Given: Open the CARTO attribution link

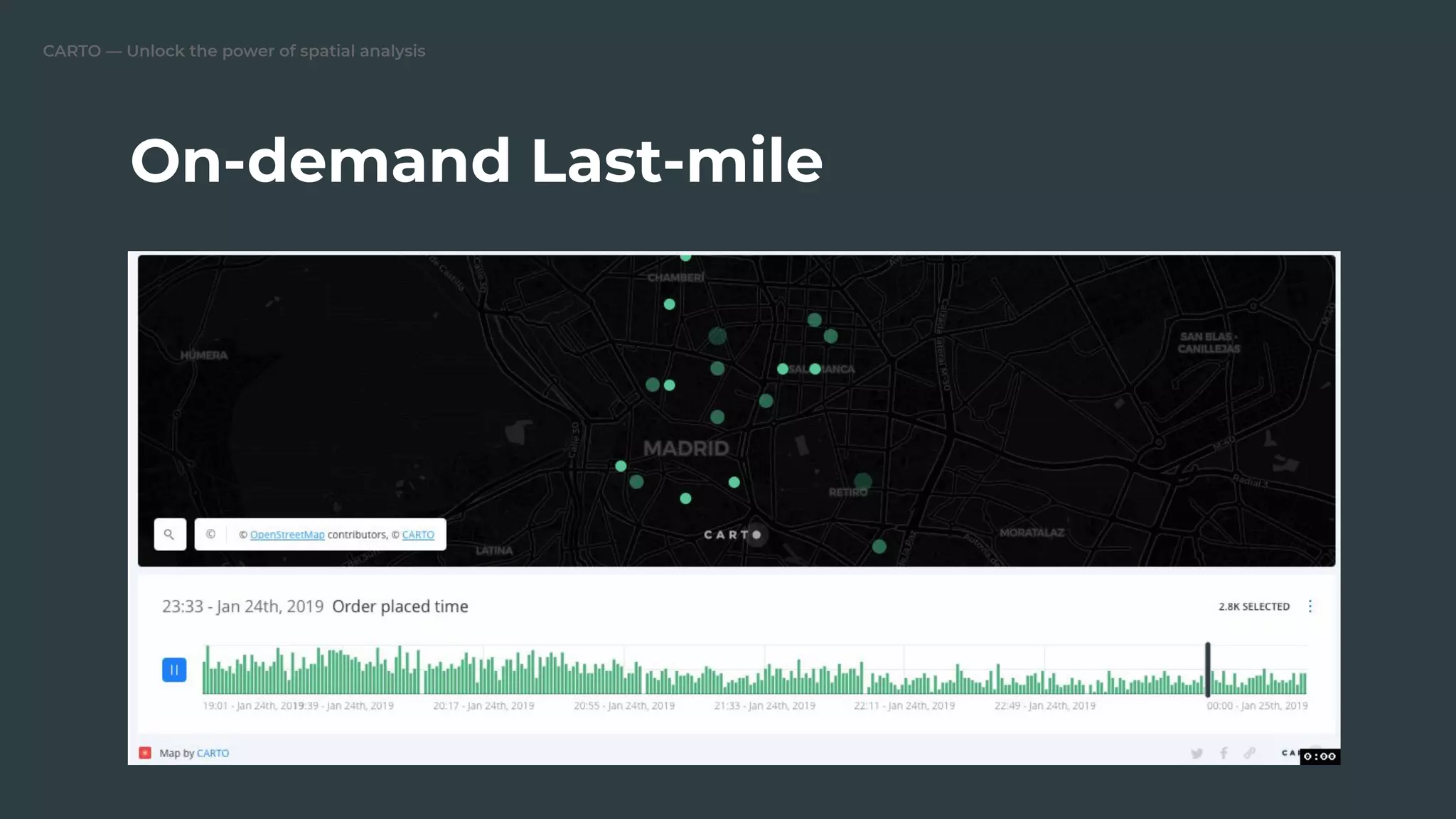Looking at the screenshot, I should pos(418,535).
